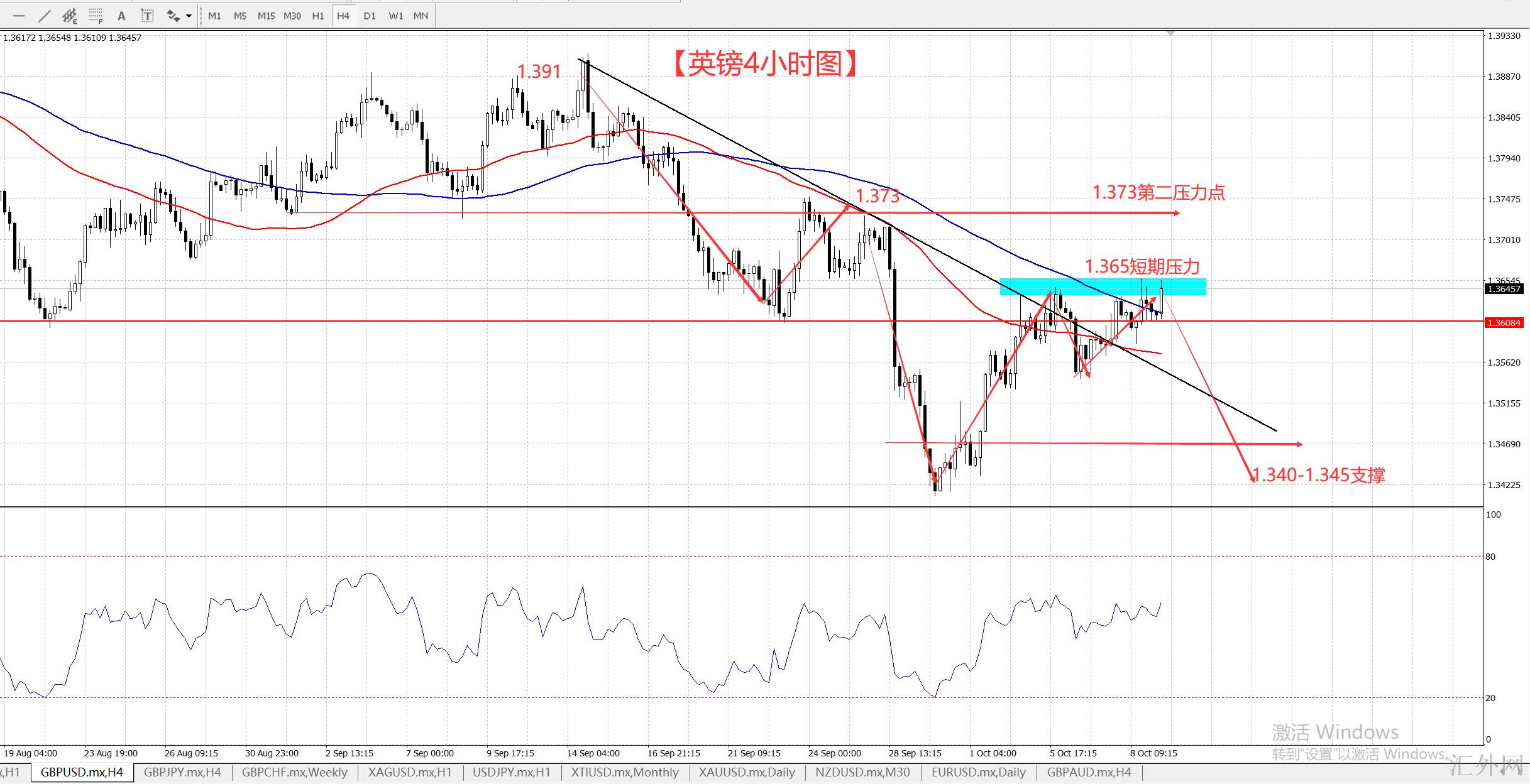This screenshot has width=1530, height=784.
Task: Select the horizontal line drawing tool
Action: 19,16
